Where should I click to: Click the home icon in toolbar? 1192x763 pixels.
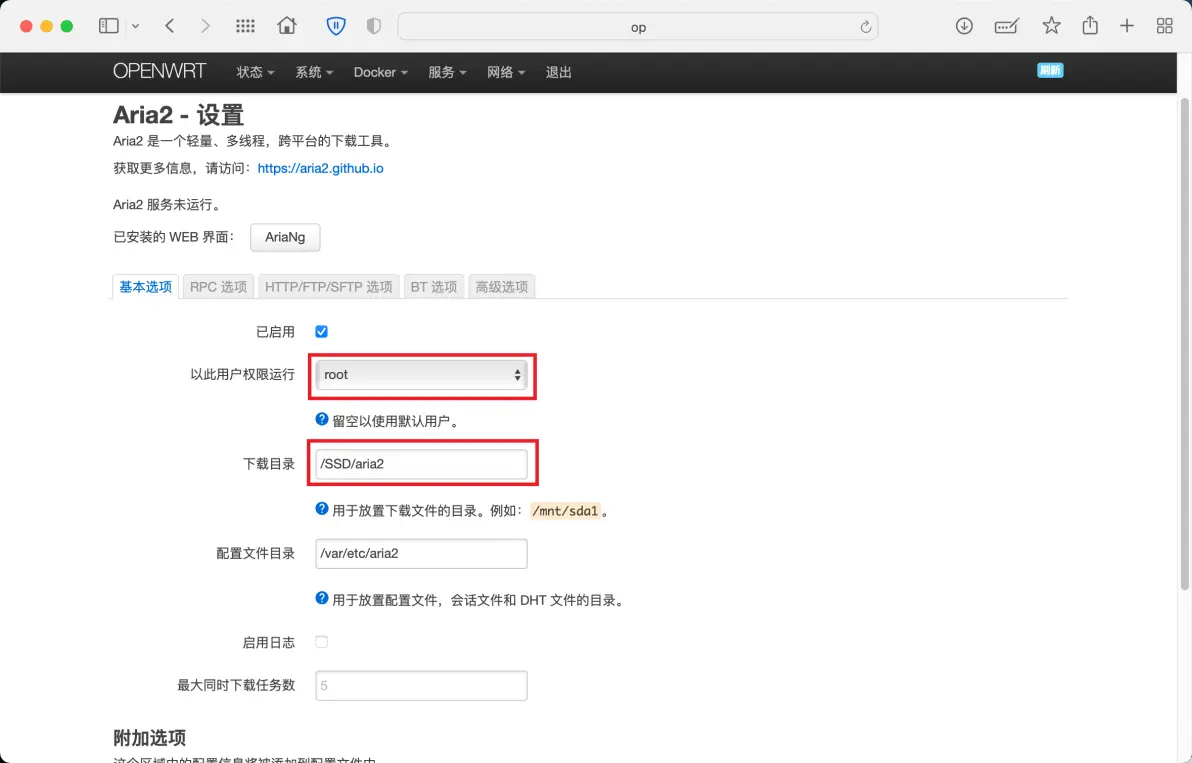tap(287, 26)
